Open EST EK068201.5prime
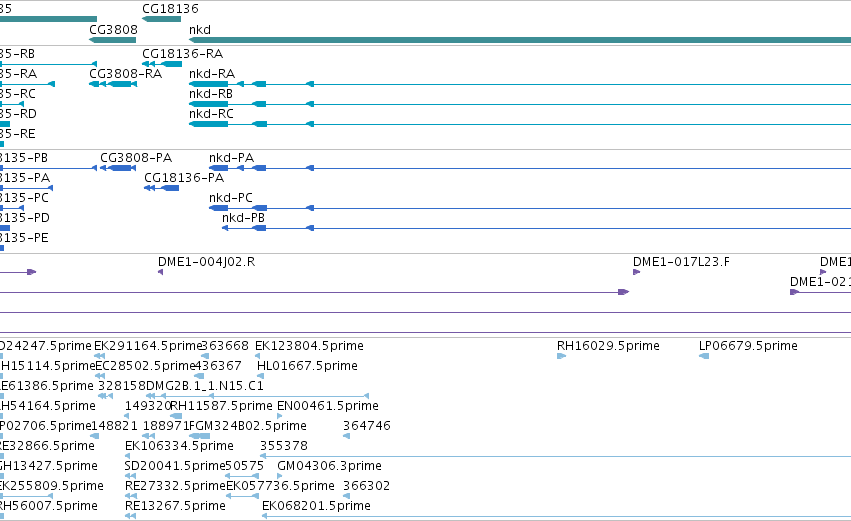 coord(316,507)
